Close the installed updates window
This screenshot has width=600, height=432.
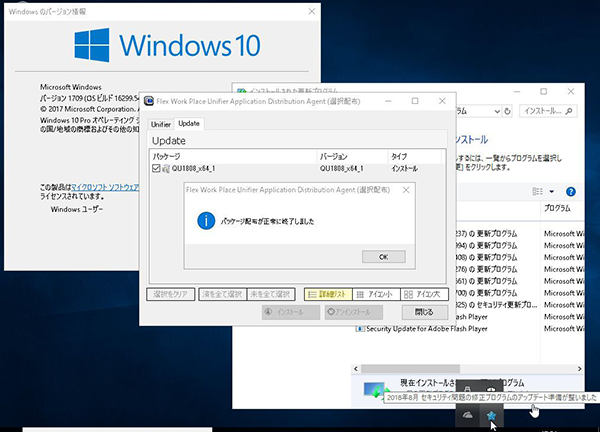click(571, 91)
